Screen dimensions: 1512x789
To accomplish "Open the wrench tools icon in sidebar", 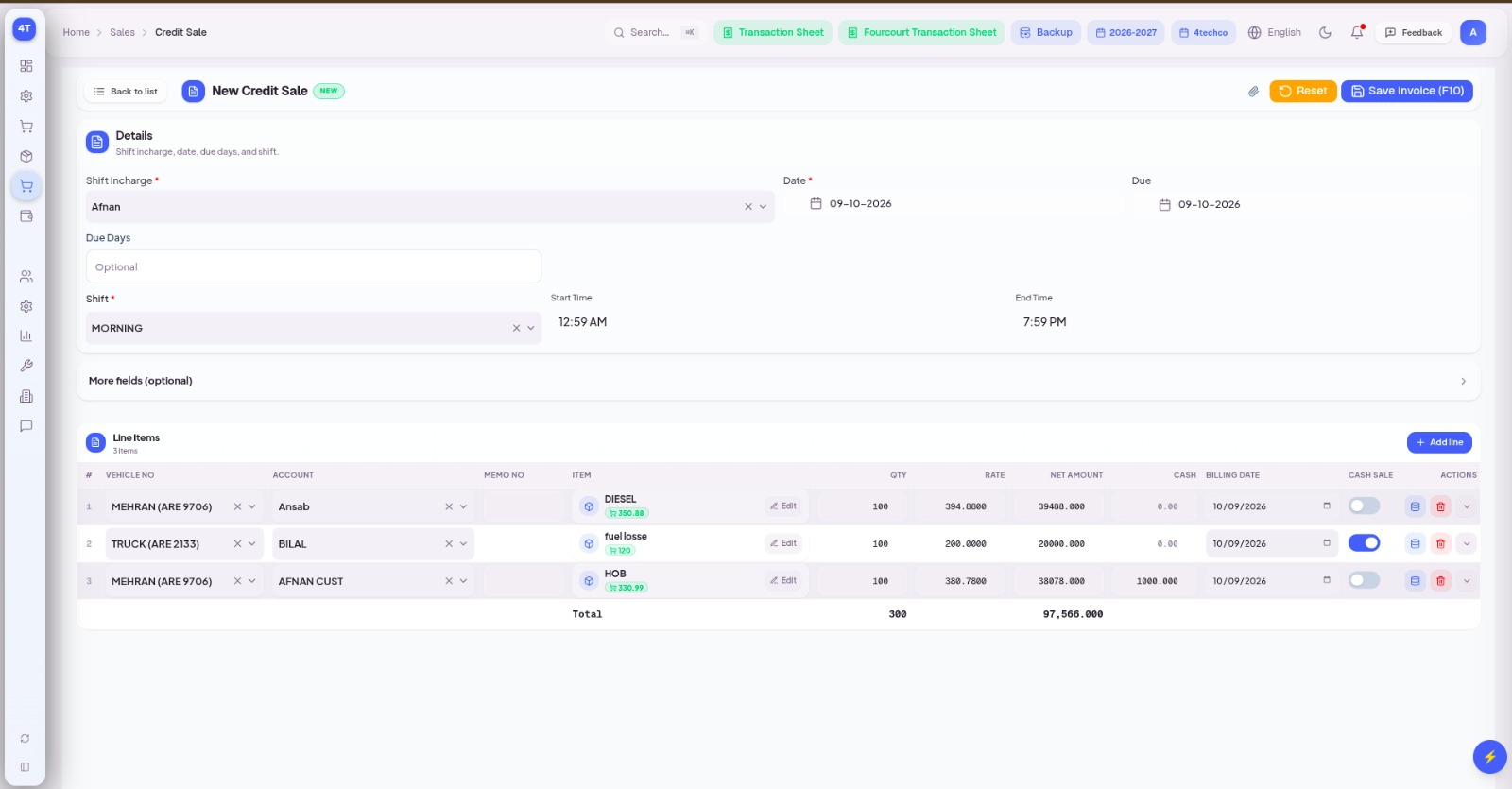I will coord(26,366).
